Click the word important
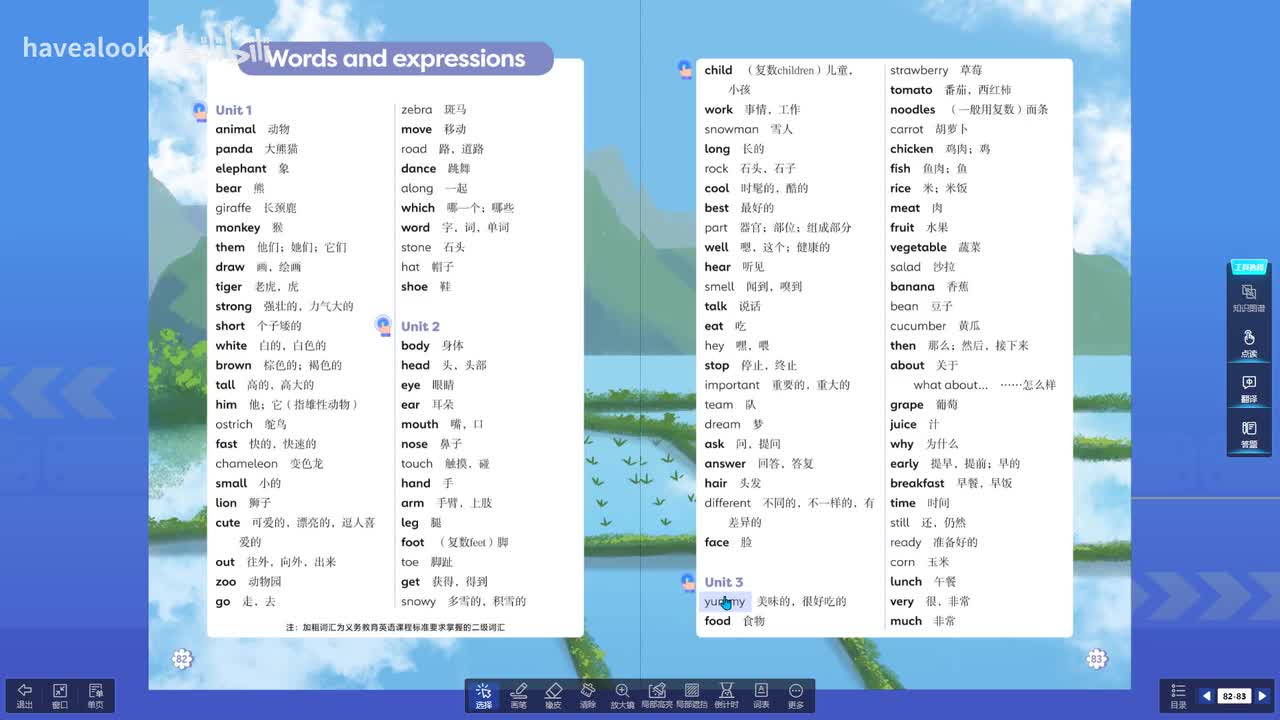This screenshot has height=720, width=1280. (732, 385)
